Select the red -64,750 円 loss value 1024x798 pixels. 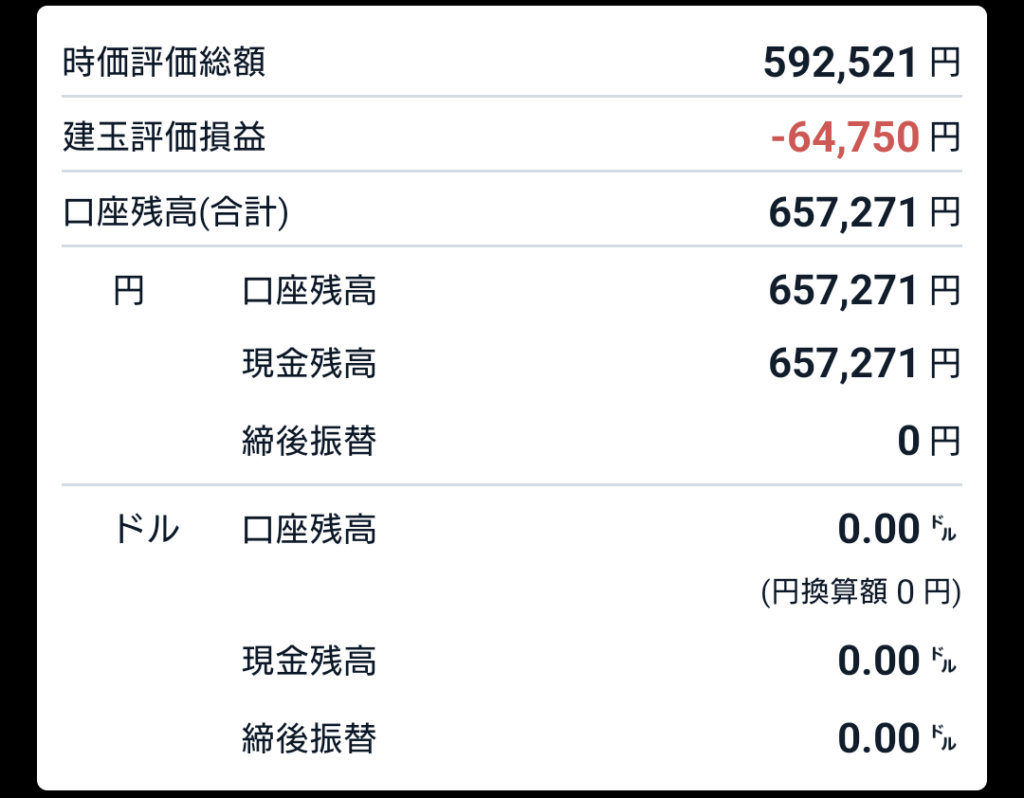pyautogui.click(x=864, y=137)
